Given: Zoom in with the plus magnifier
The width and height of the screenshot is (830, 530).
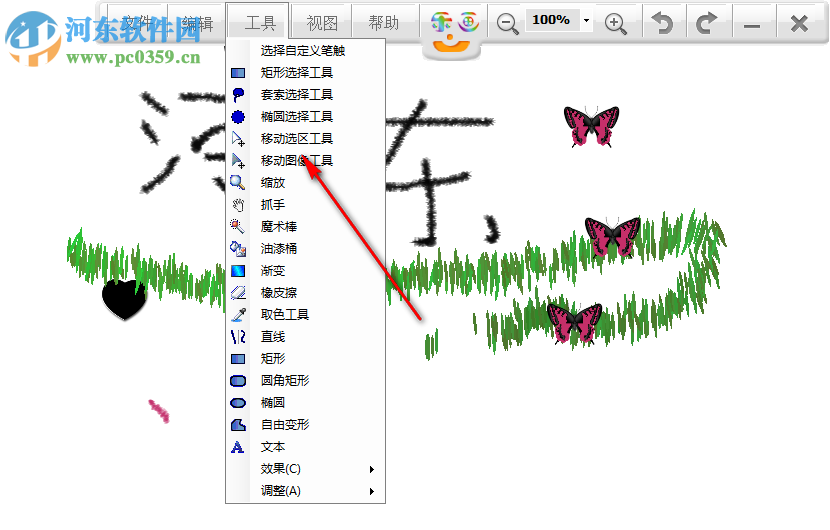Looking at the screenshot, I should click(x=616, y=23).
